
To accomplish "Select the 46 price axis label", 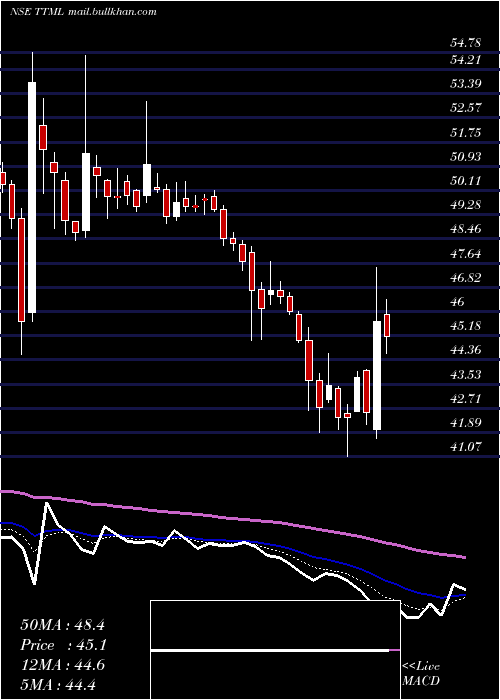I will (x=458, y=302).
